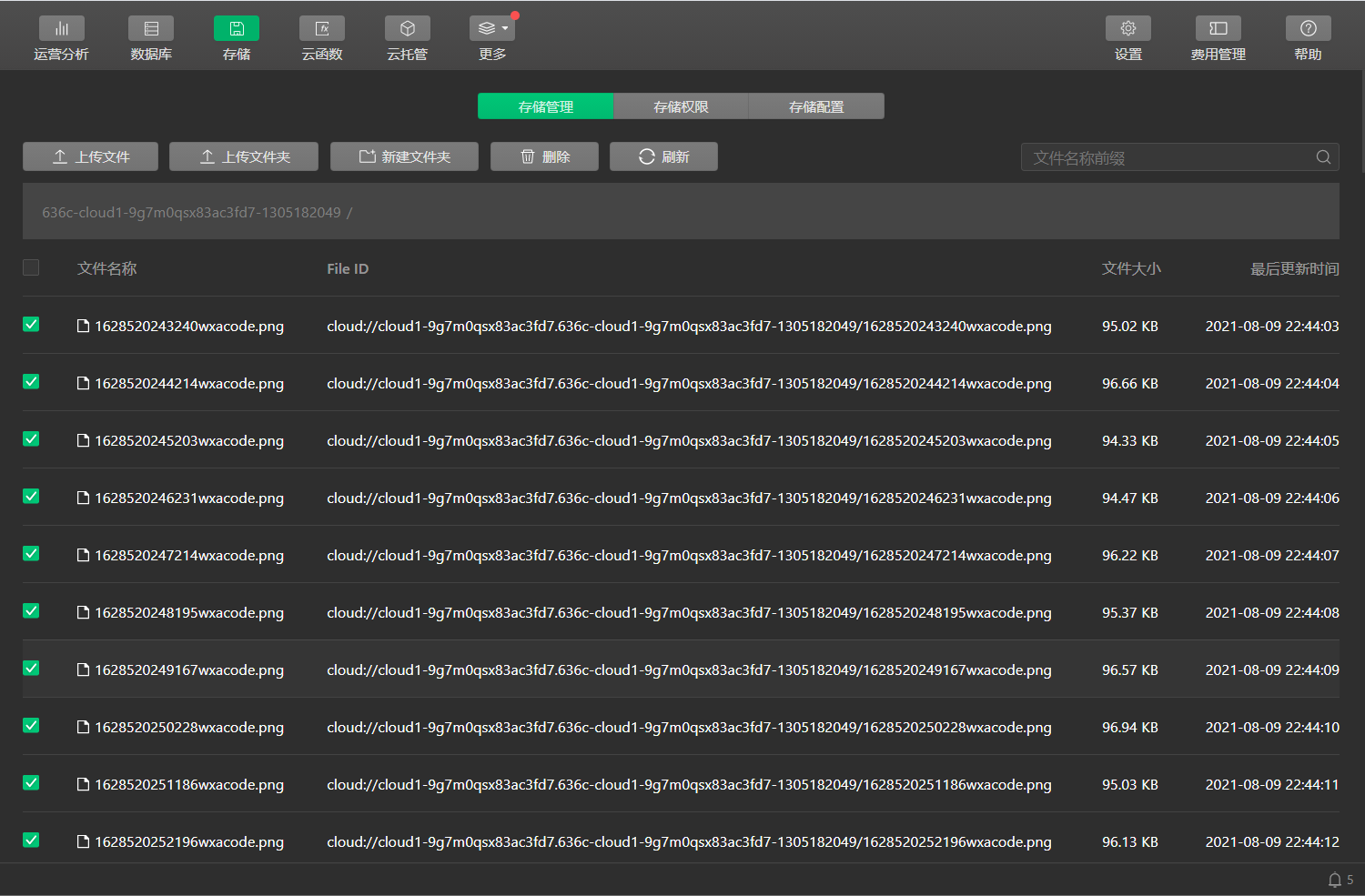Select the 存储 storage icon
Screen dimensions: 1365x896
pos(237,28)
